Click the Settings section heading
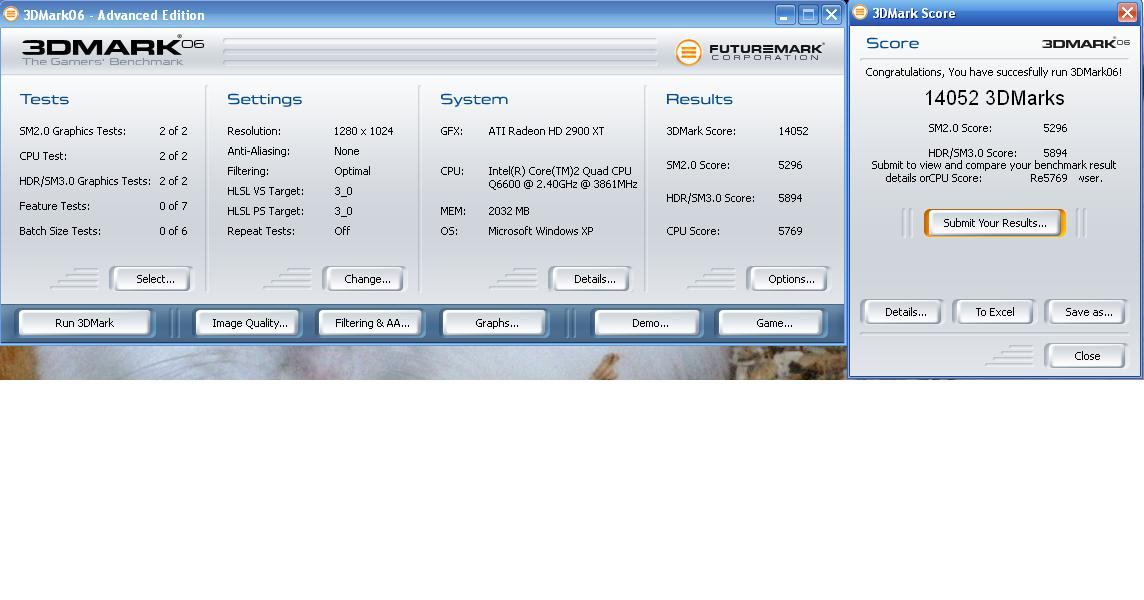Image resolution: width=1144 pixels, height=600 pixels. (x=264, y=99)
